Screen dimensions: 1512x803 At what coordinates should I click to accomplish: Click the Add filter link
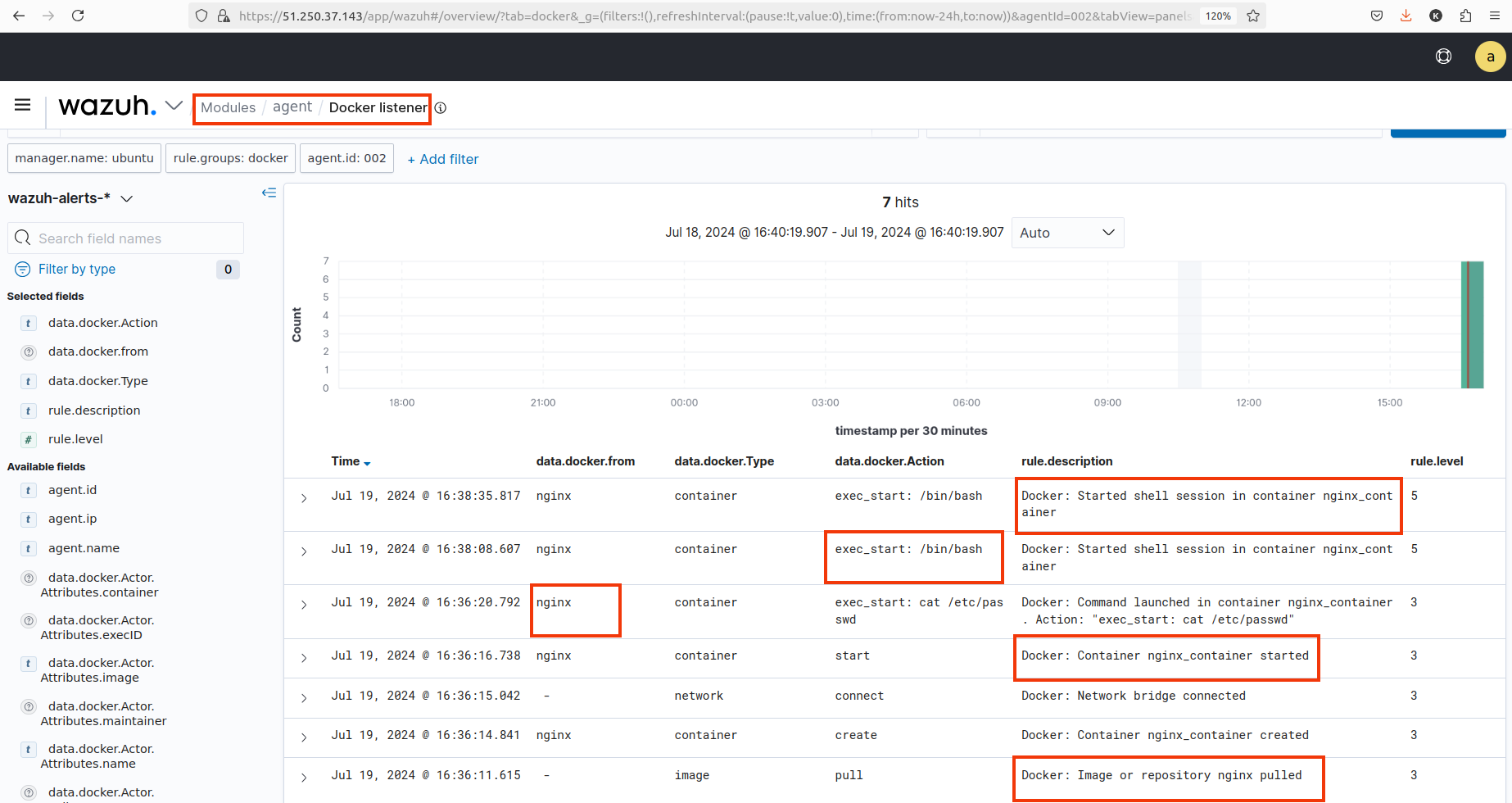443,159
